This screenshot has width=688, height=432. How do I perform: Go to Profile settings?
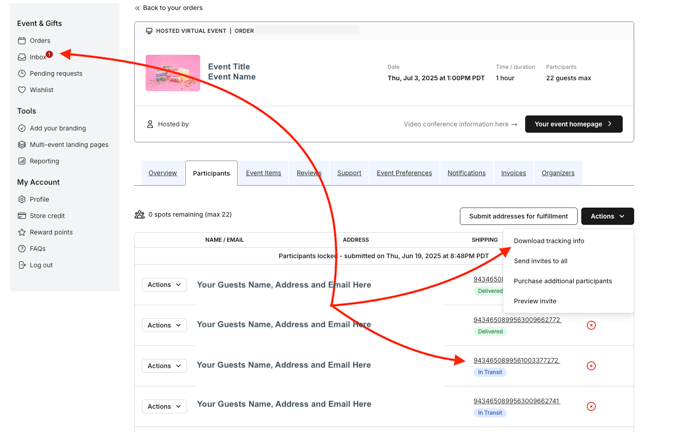(33, 199)
